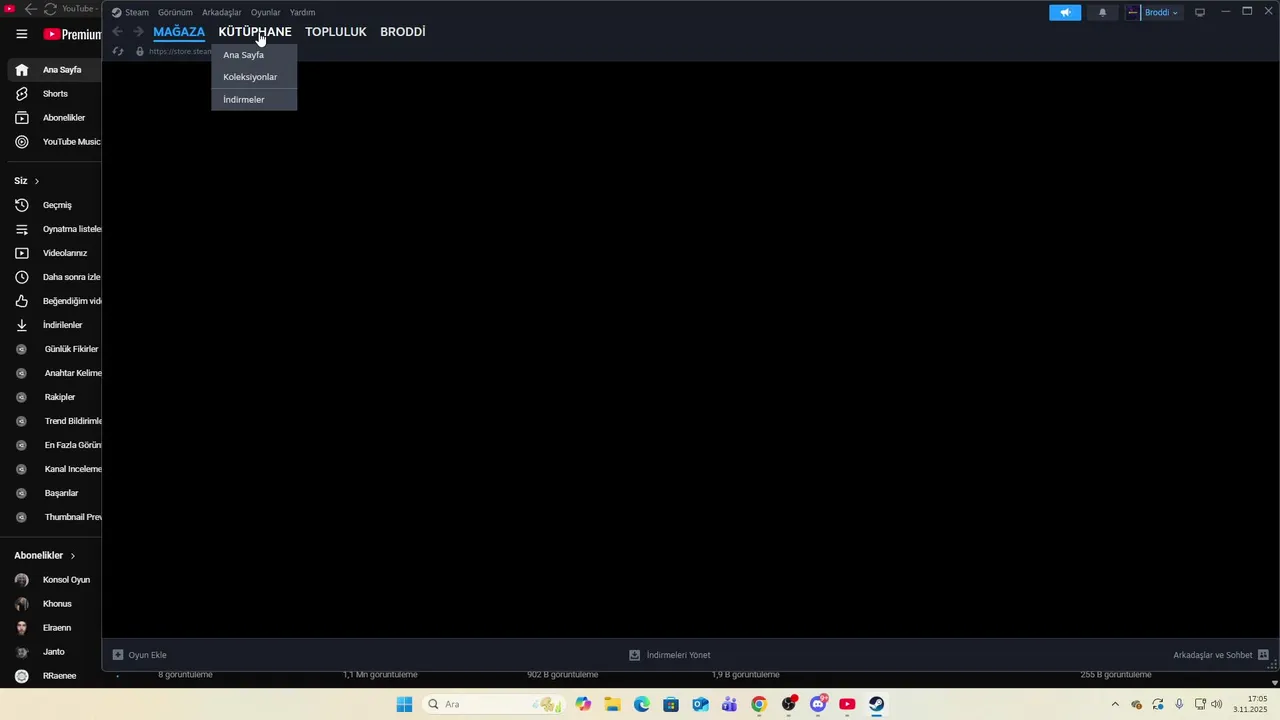
Task: Select Koleksiyonlar in the Kütüphane dropdown
Action: coord(254,77)
